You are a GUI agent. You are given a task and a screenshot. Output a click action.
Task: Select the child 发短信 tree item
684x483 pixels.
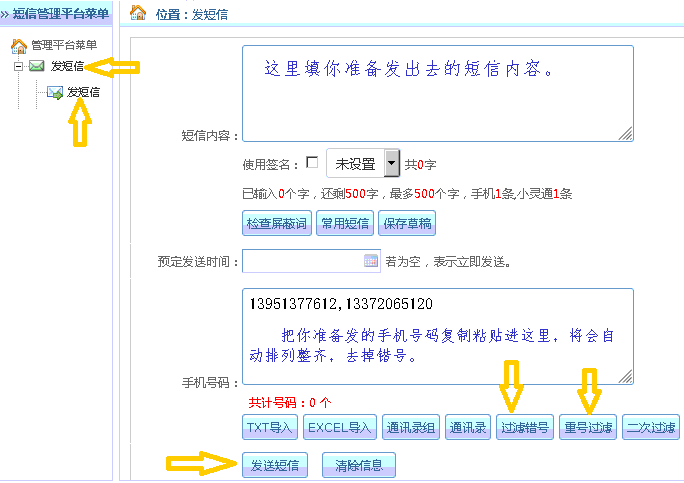click(83, 92)
